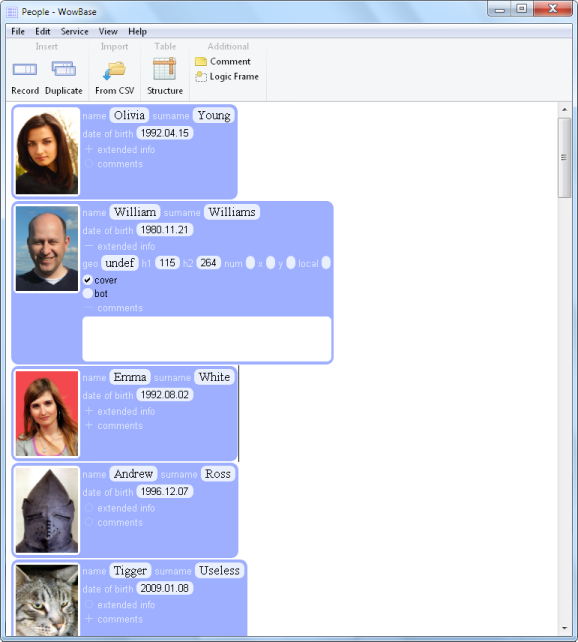Click William's empty comments text box

pos(207,339)
